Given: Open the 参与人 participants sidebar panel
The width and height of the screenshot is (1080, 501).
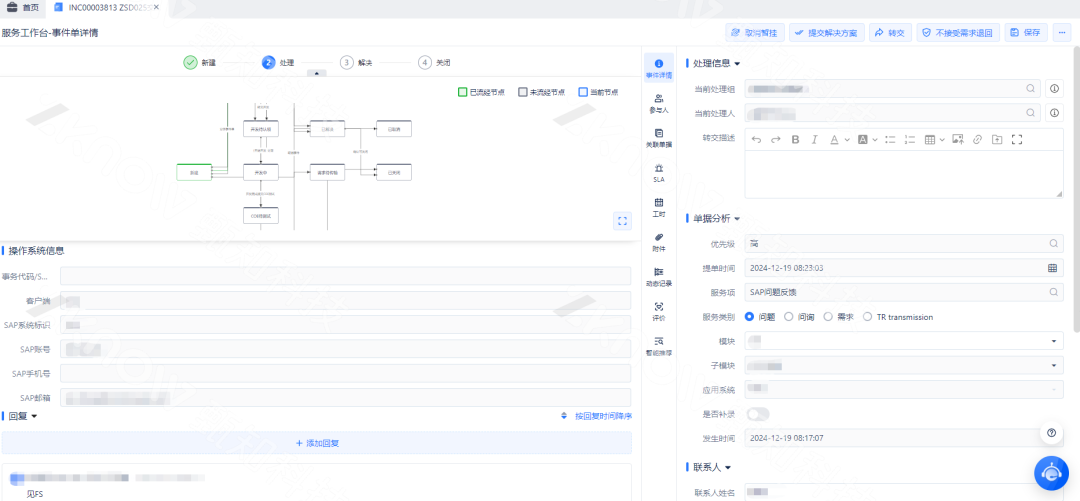Looking at the screenshot, I should pos(658,103).
